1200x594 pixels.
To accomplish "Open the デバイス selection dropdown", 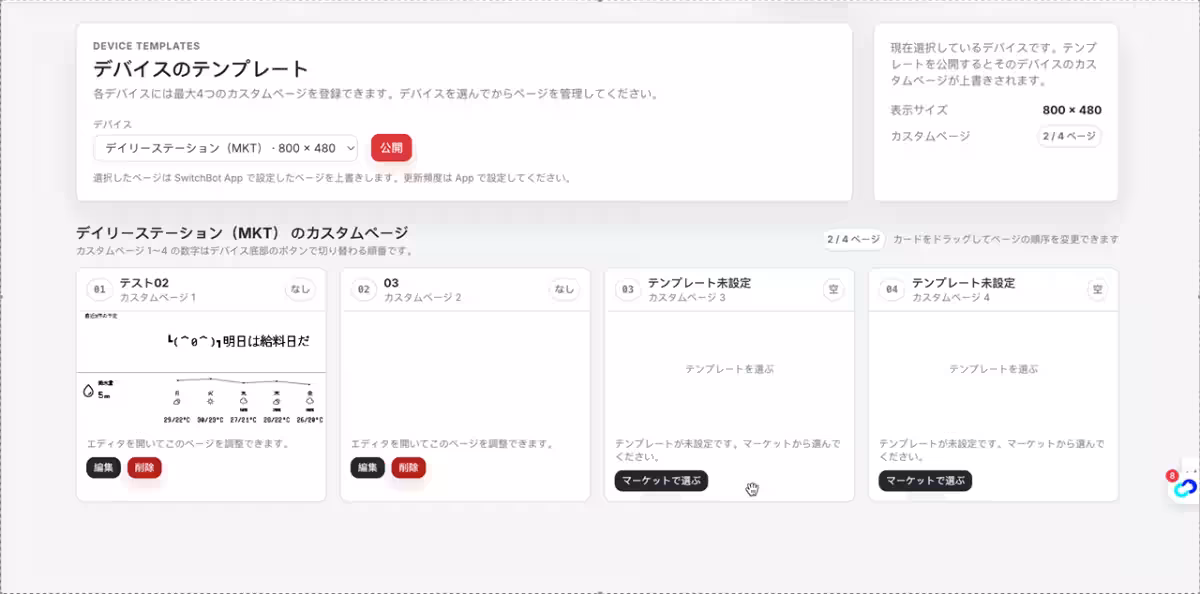I will [226, 148].
